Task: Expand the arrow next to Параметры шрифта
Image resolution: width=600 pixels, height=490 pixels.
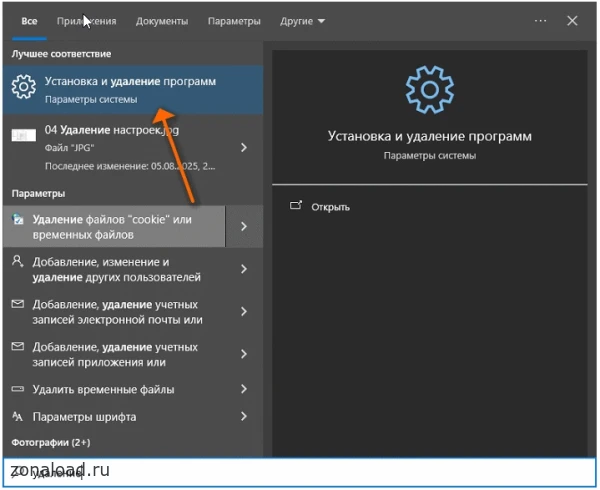Action: pyautogui.click(x=244, y=416)
